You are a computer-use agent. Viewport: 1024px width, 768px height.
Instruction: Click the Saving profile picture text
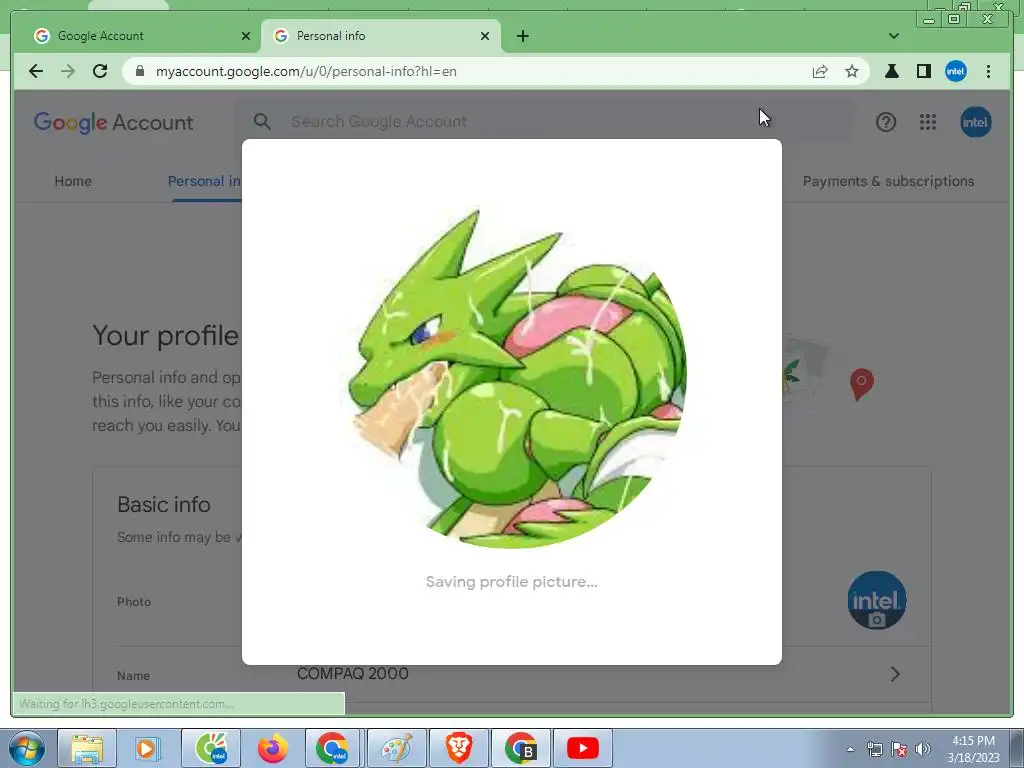click(511, 582)
